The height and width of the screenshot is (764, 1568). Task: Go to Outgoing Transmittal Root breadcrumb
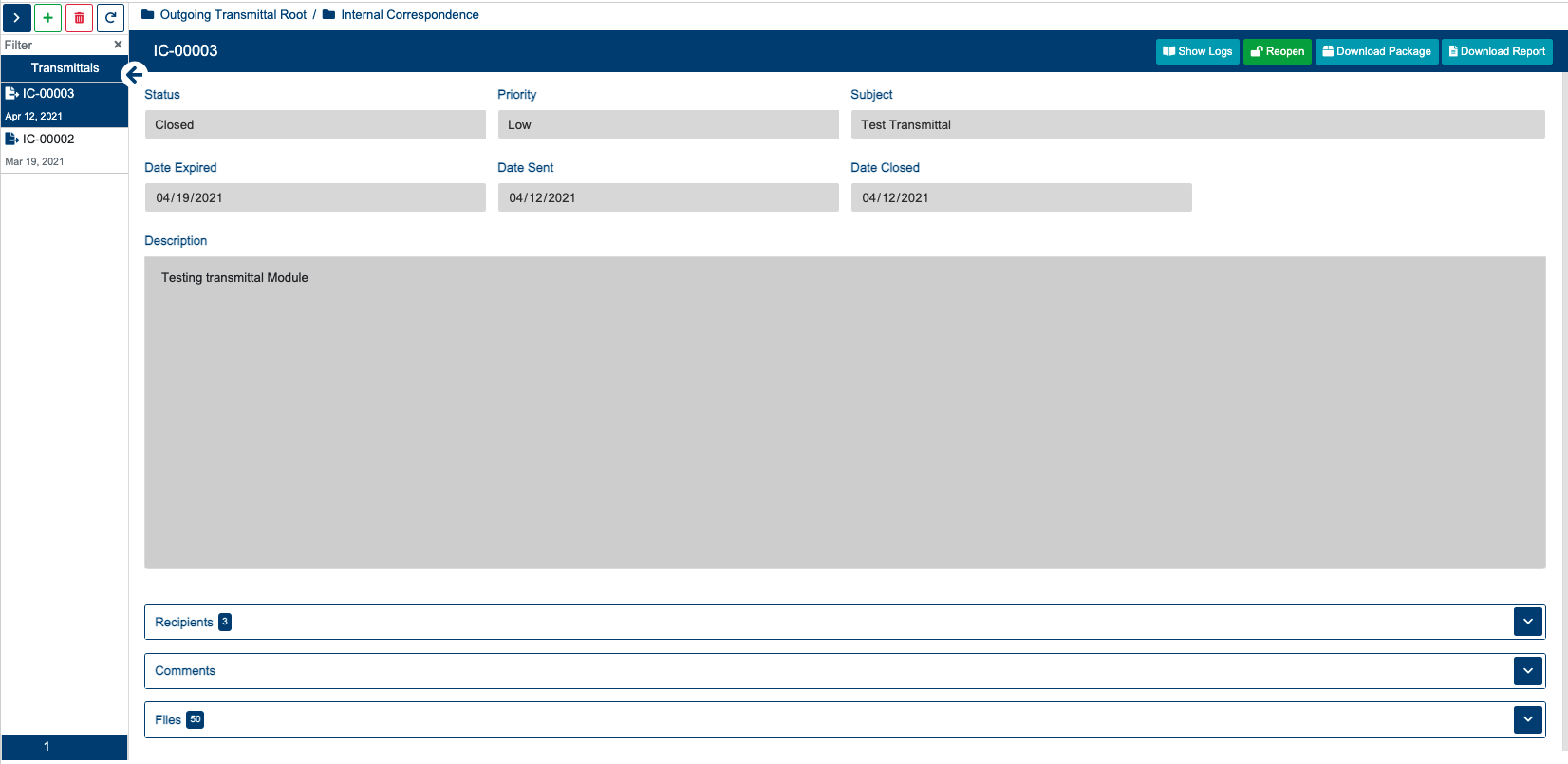click(x=233, y=15)
